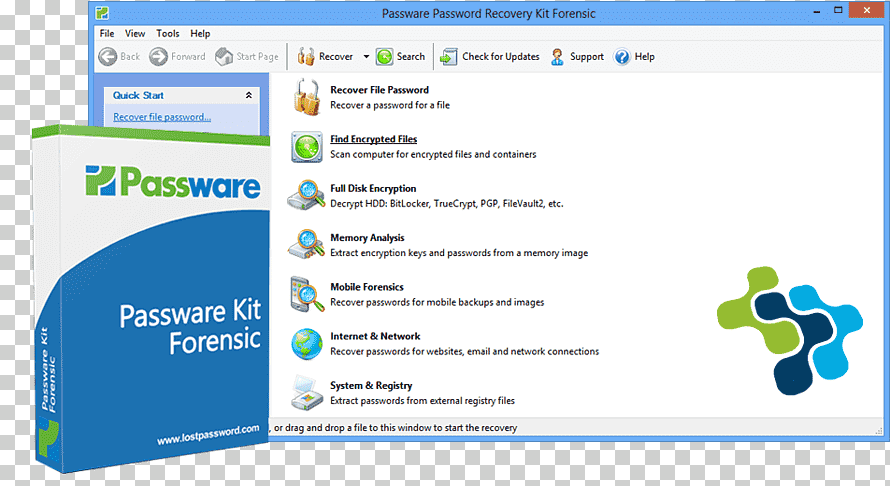This screenshot has height=486, width=890.
Task: Click the Search toolbar label
Action: coord(410,57)
